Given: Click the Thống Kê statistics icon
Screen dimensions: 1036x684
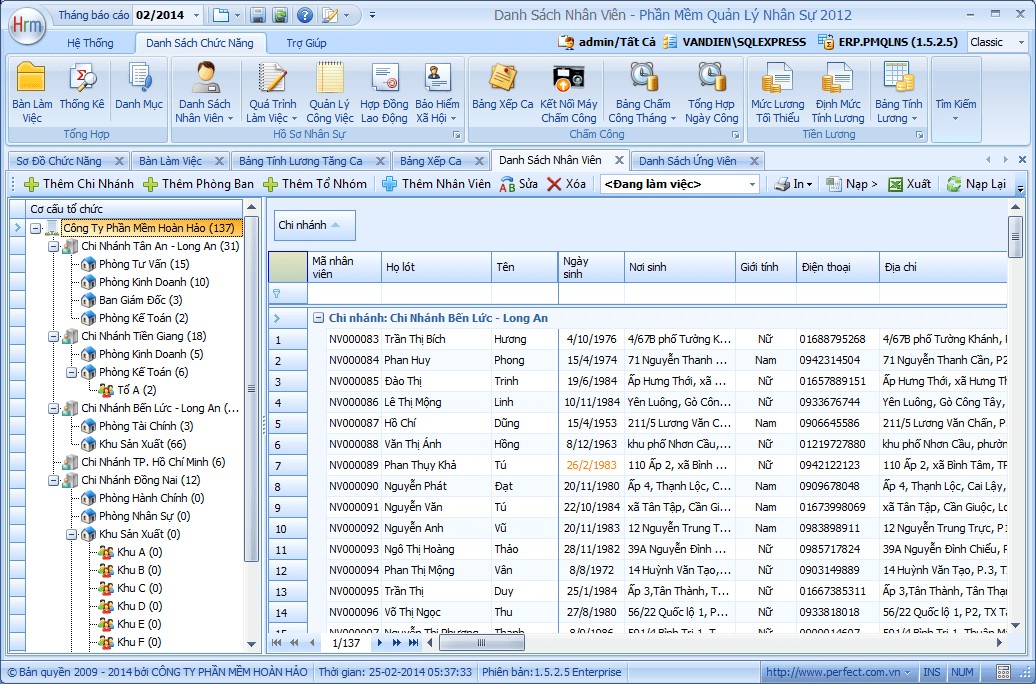Looking at the screenshot, I should [82, 90].
